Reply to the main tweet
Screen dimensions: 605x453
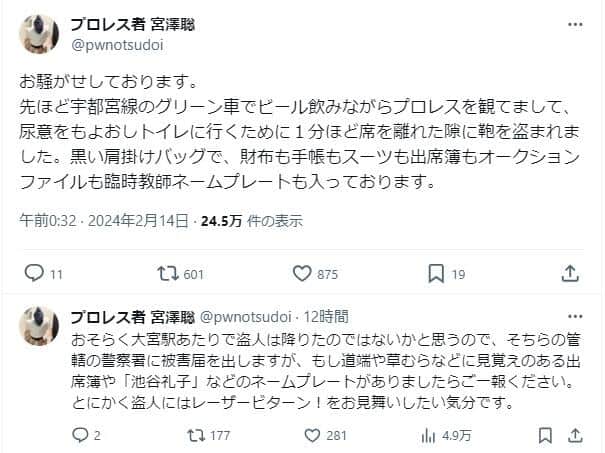[32, 273]
